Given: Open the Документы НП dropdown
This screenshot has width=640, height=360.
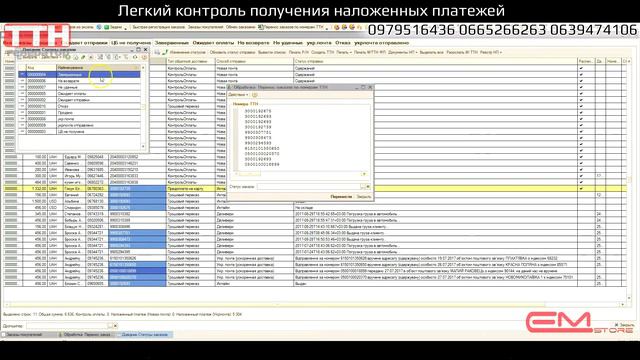Looking at the screenshot, I should point(402,52).
